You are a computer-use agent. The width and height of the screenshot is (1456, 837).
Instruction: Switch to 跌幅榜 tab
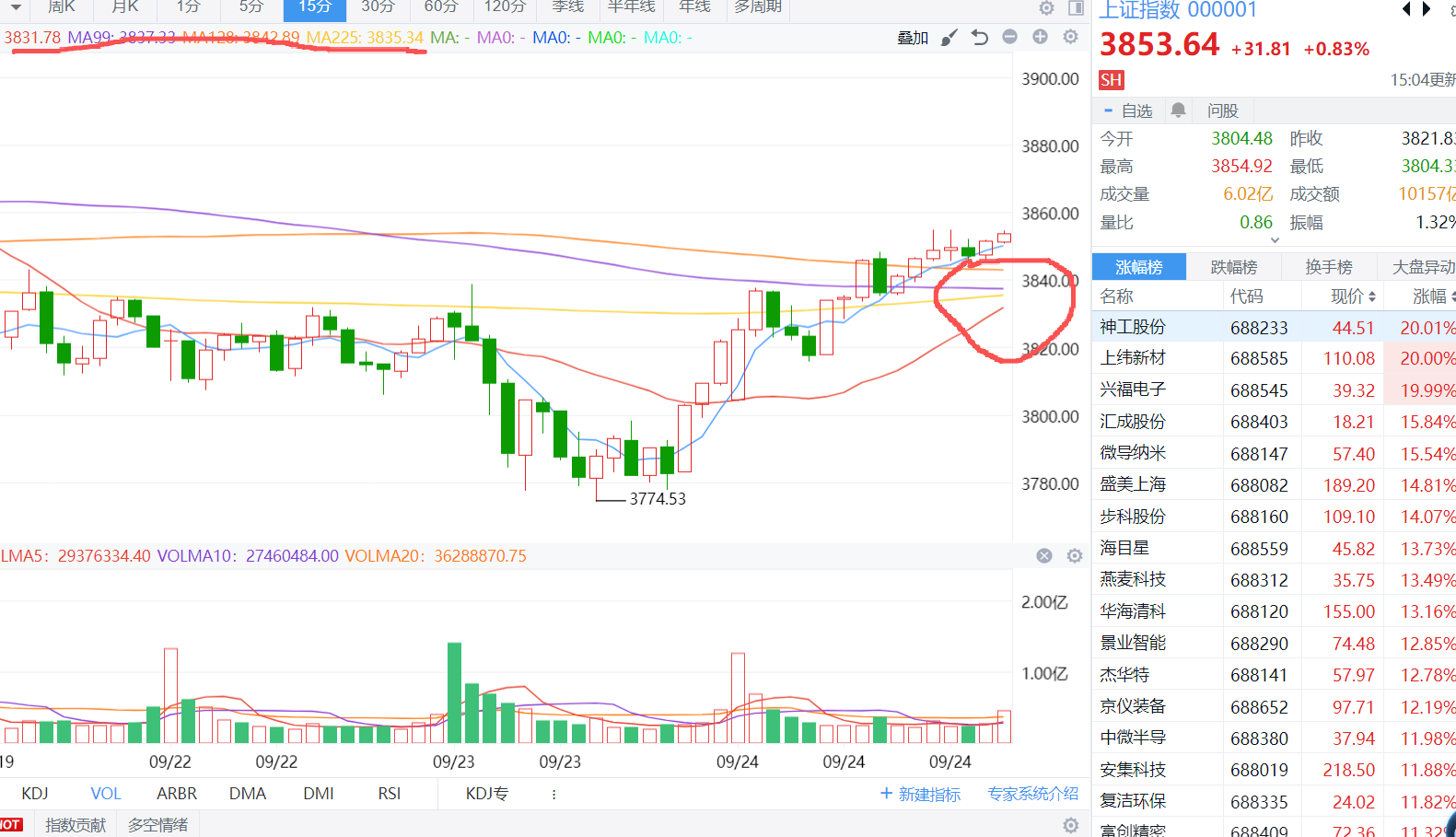click(1233, 267)
